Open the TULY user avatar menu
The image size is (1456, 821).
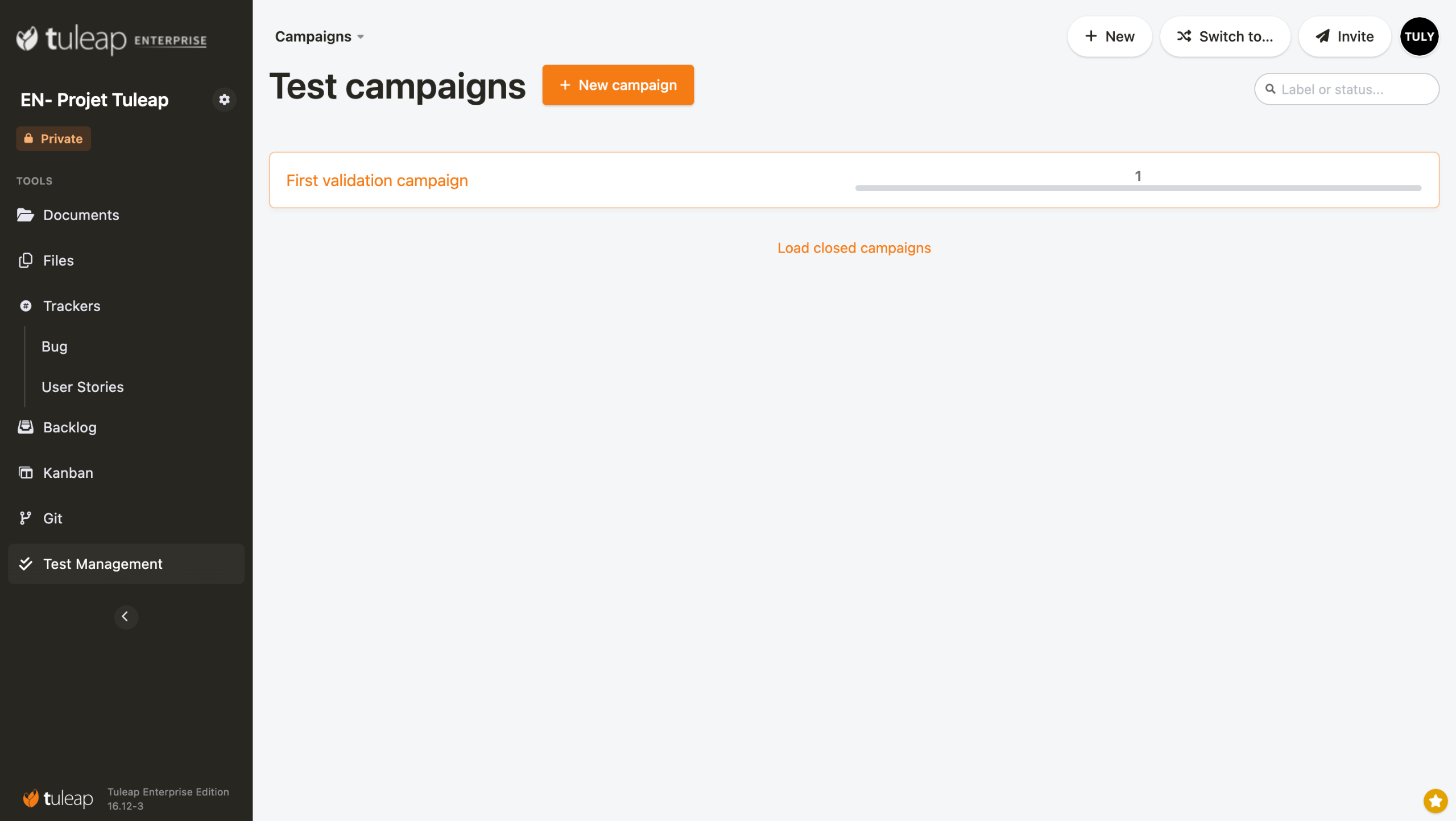[1419, 36]
